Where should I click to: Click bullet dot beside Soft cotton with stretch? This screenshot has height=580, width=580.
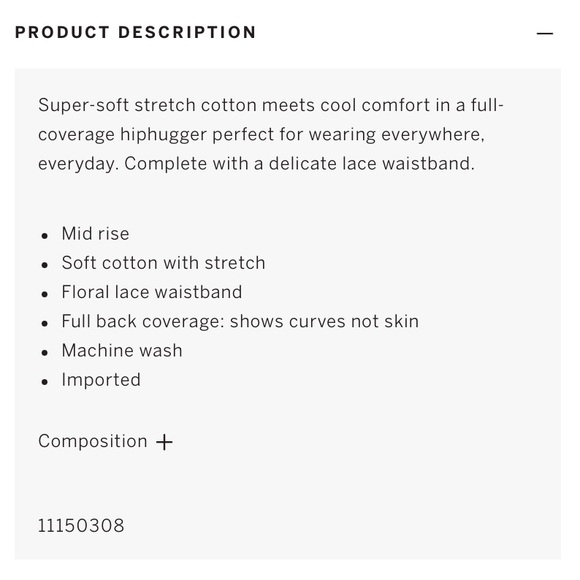coord(45,265)
